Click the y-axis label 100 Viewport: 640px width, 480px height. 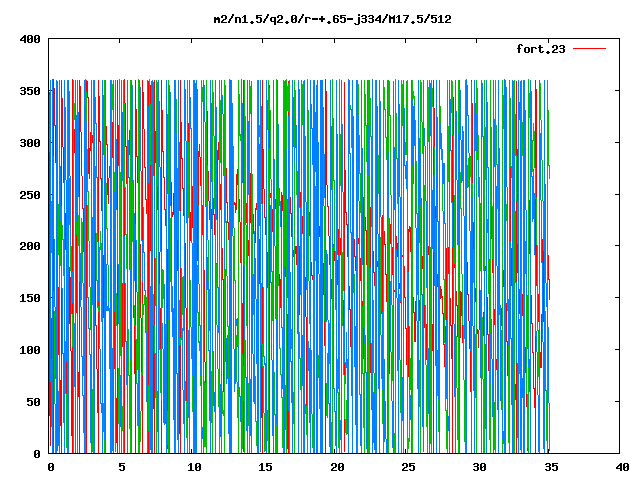tap(30, 350)
